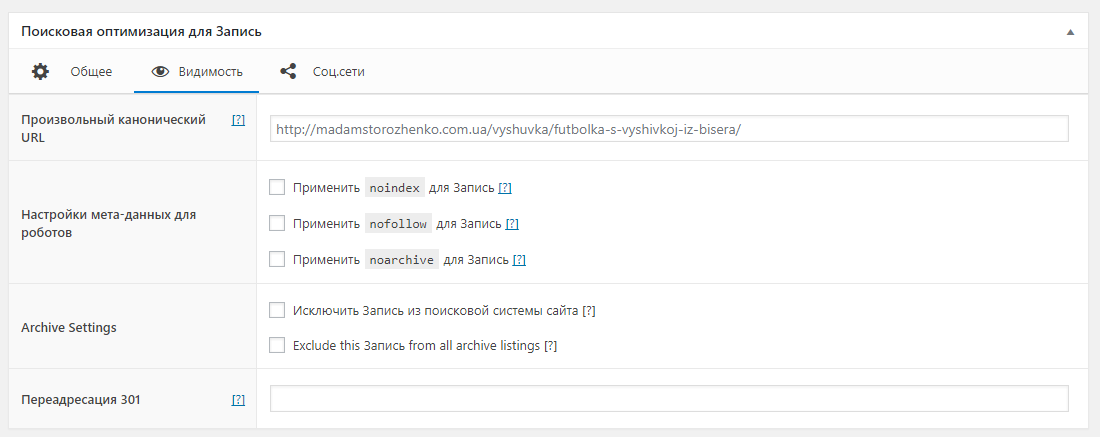Click the Переадресация 301 input field
The width and height of the screenshot is (1100, 437).
(x=669, y=399)
